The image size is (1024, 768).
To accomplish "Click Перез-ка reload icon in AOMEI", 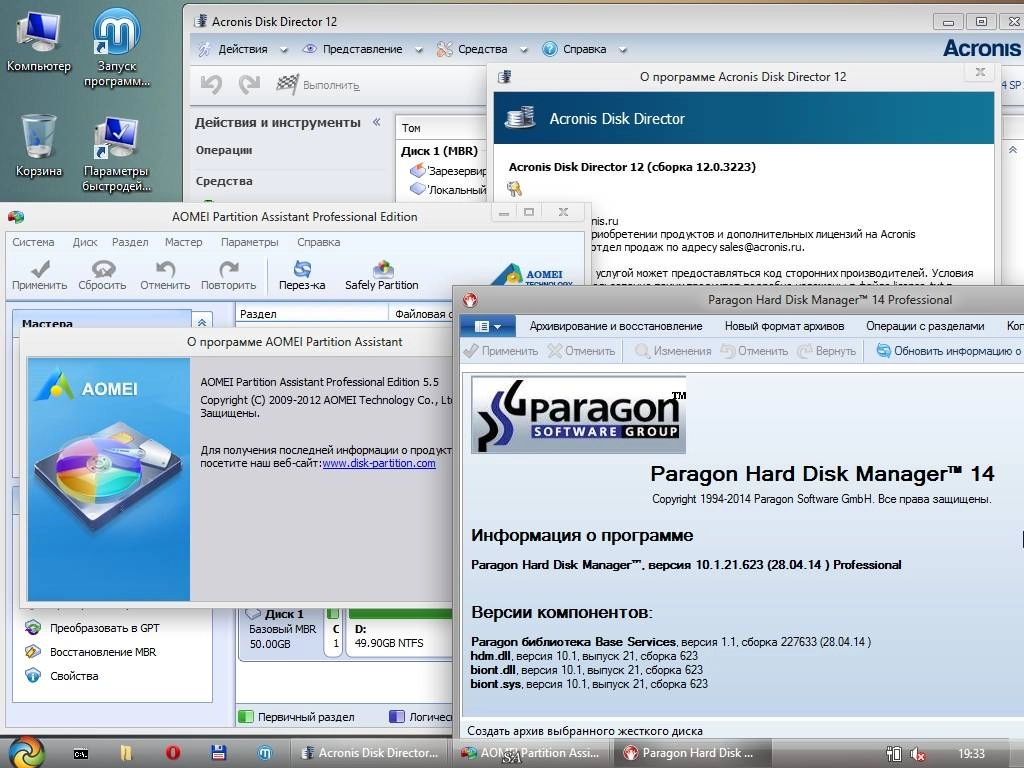I will pos(302,275).
